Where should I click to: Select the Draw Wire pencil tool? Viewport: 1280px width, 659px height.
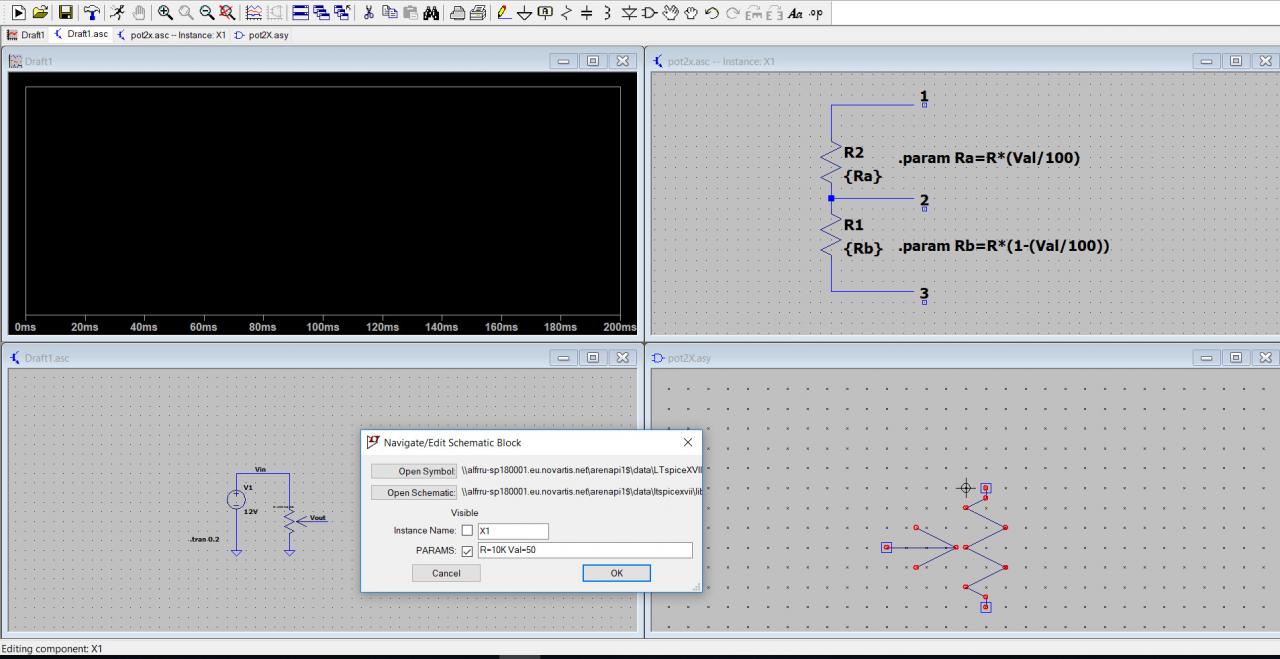click(504, 13)
